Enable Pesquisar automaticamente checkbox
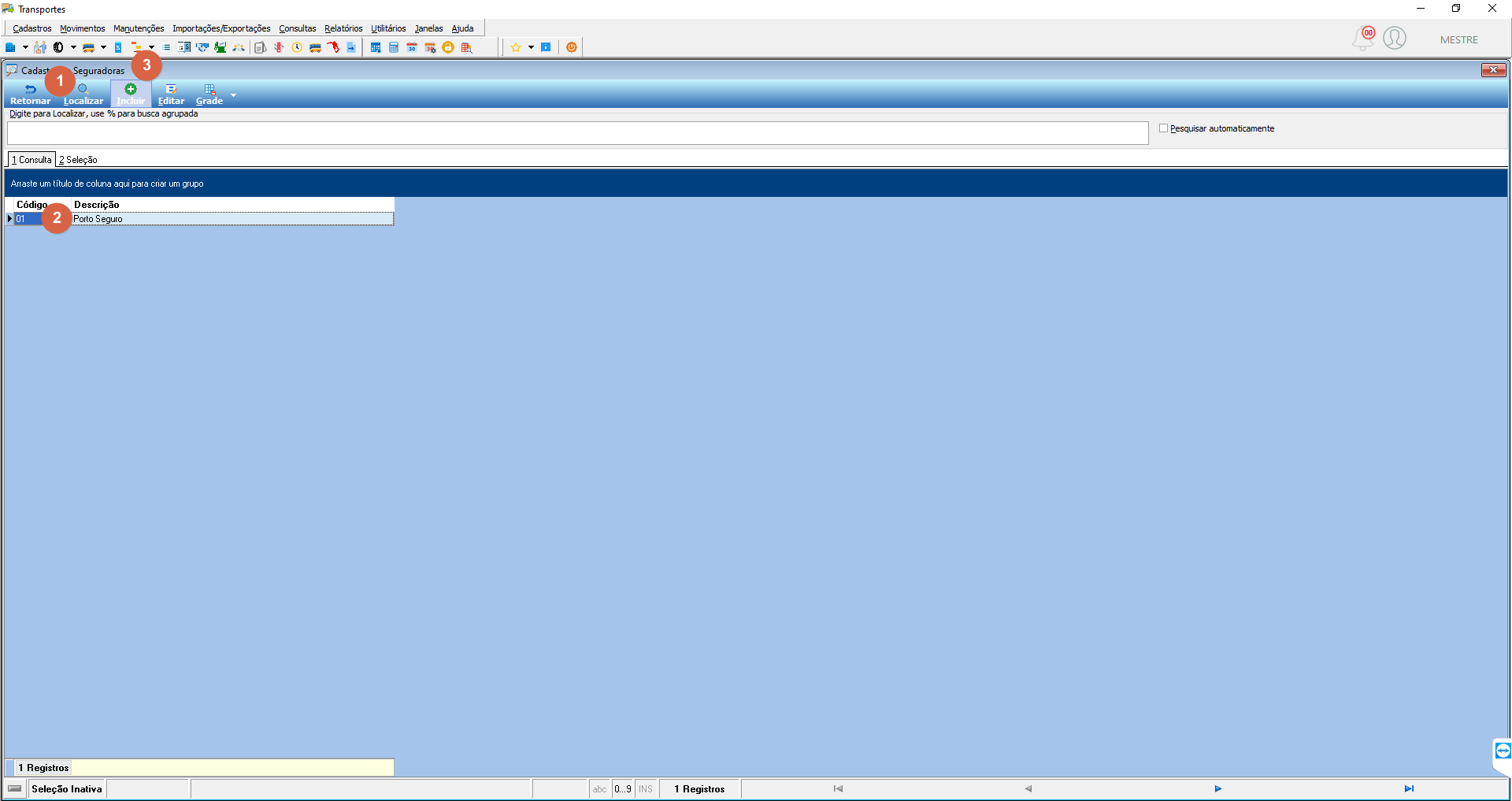This screenshot has height=801, width=1512. tap(1163, 128)
